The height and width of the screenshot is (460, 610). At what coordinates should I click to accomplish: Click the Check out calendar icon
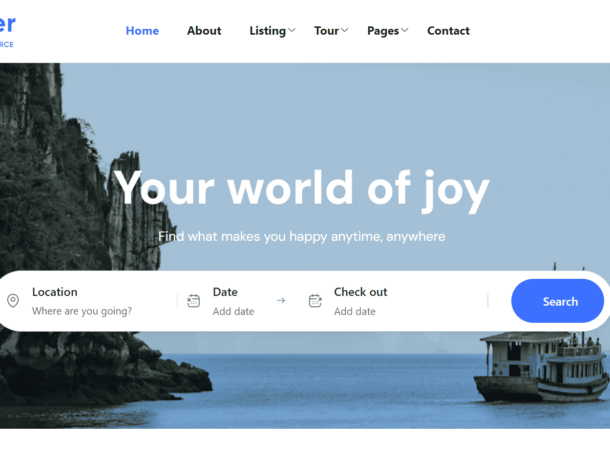click(x=315, y=300)
